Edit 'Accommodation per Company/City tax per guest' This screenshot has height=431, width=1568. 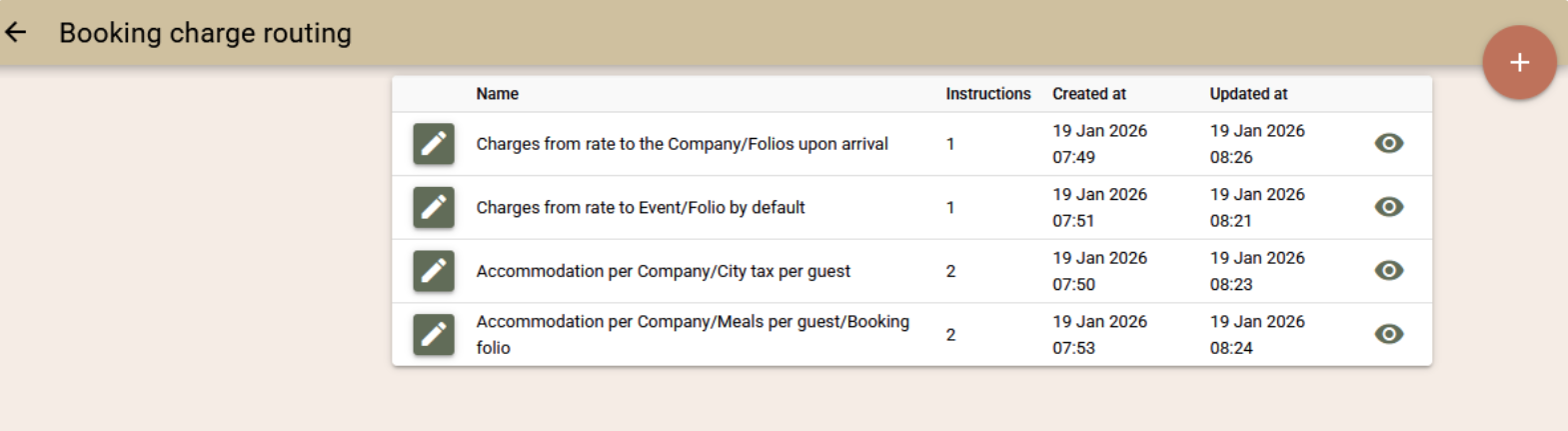click(x=434, y=271)
